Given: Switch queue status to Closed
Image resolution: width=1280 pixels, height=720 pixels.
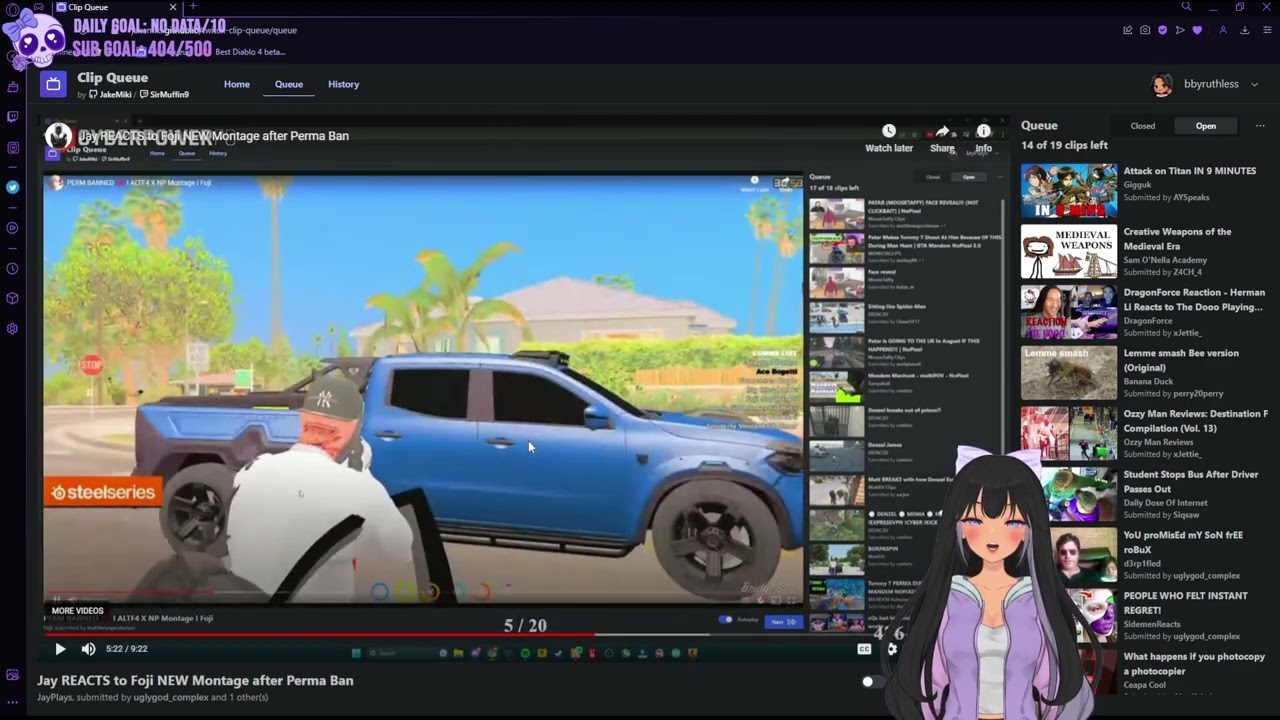Looking at the screenshot, I should tap(1143, 126).
